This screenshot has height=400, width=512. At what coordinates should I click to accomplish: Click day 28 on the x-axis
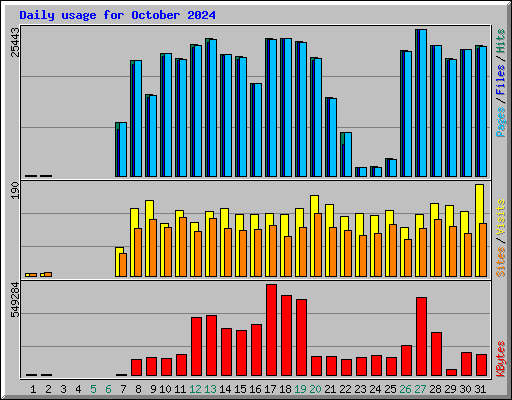pos(435,389)
